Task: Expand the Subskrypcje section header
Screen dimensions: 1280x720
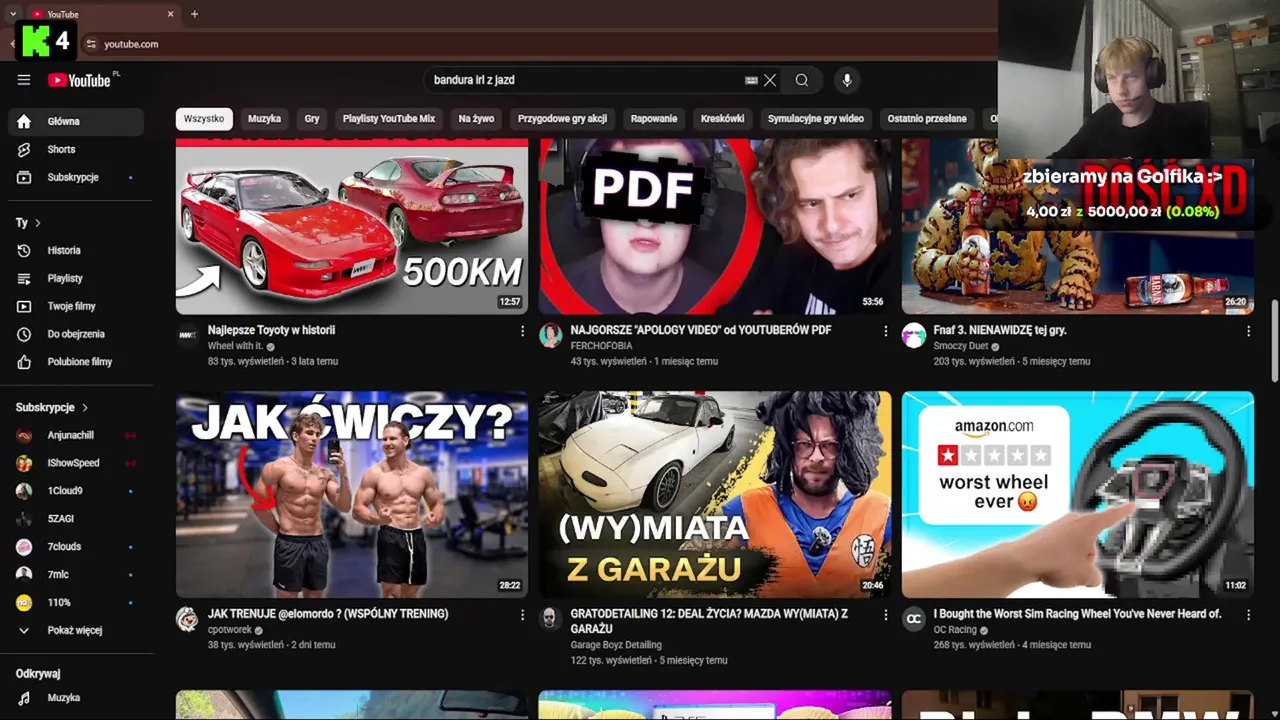Action: [52, 408]
